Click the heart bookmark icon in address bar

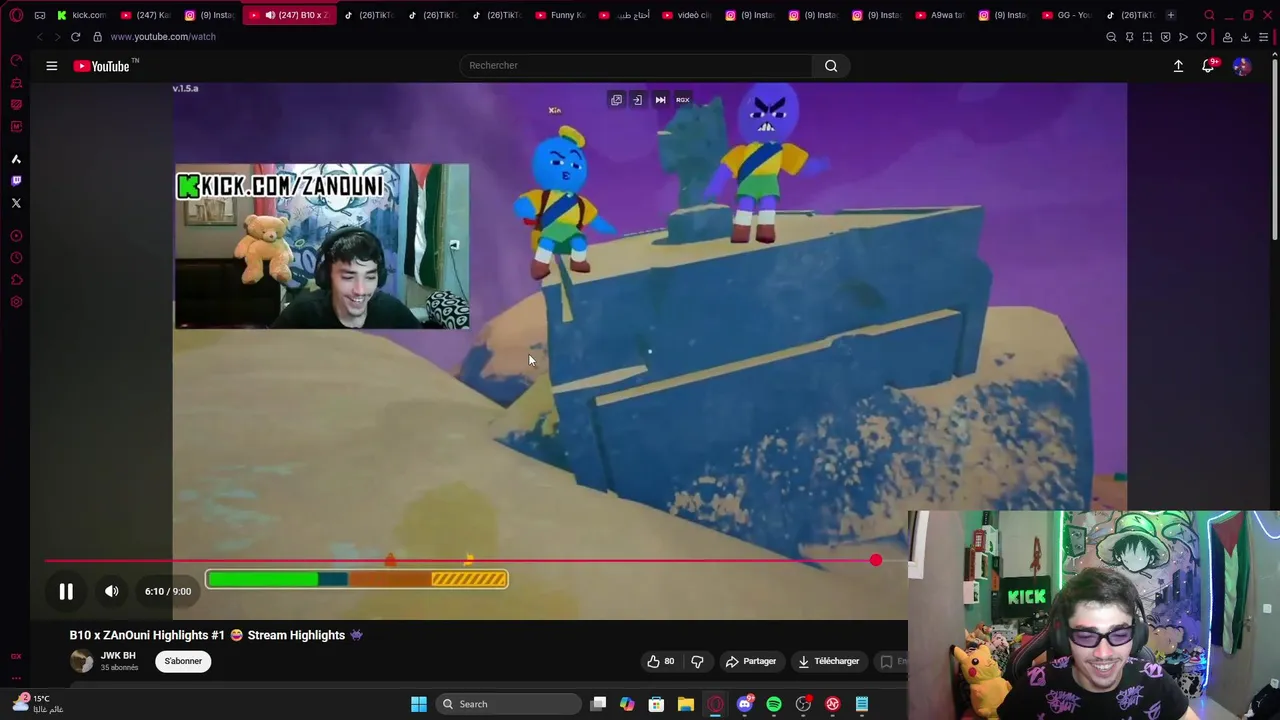tap(1201, 37)
